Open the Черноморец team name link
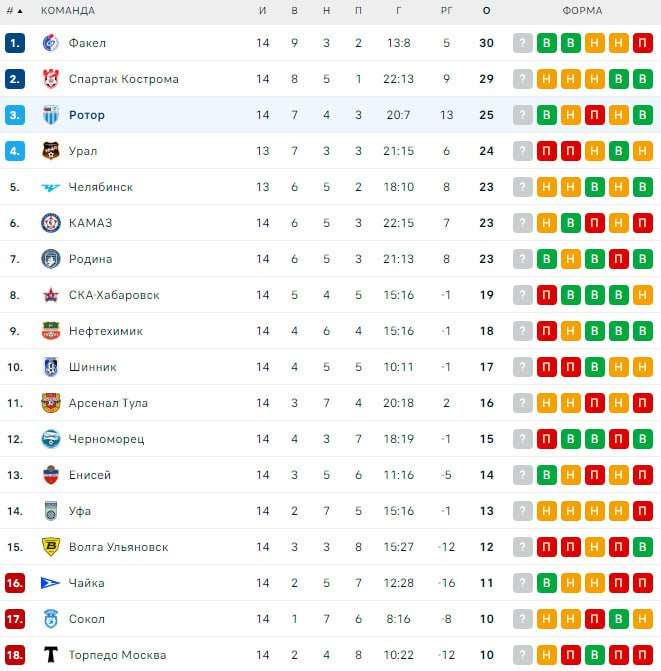 106,439
